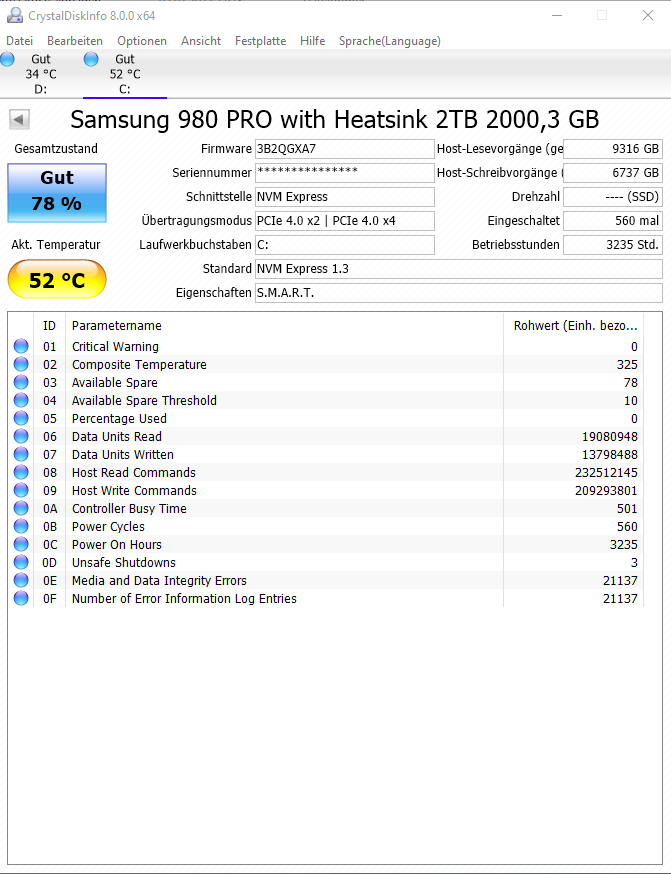Click the blue orb next to Host Read Commands
The image size is (671, 874).
tap(21, 472)
